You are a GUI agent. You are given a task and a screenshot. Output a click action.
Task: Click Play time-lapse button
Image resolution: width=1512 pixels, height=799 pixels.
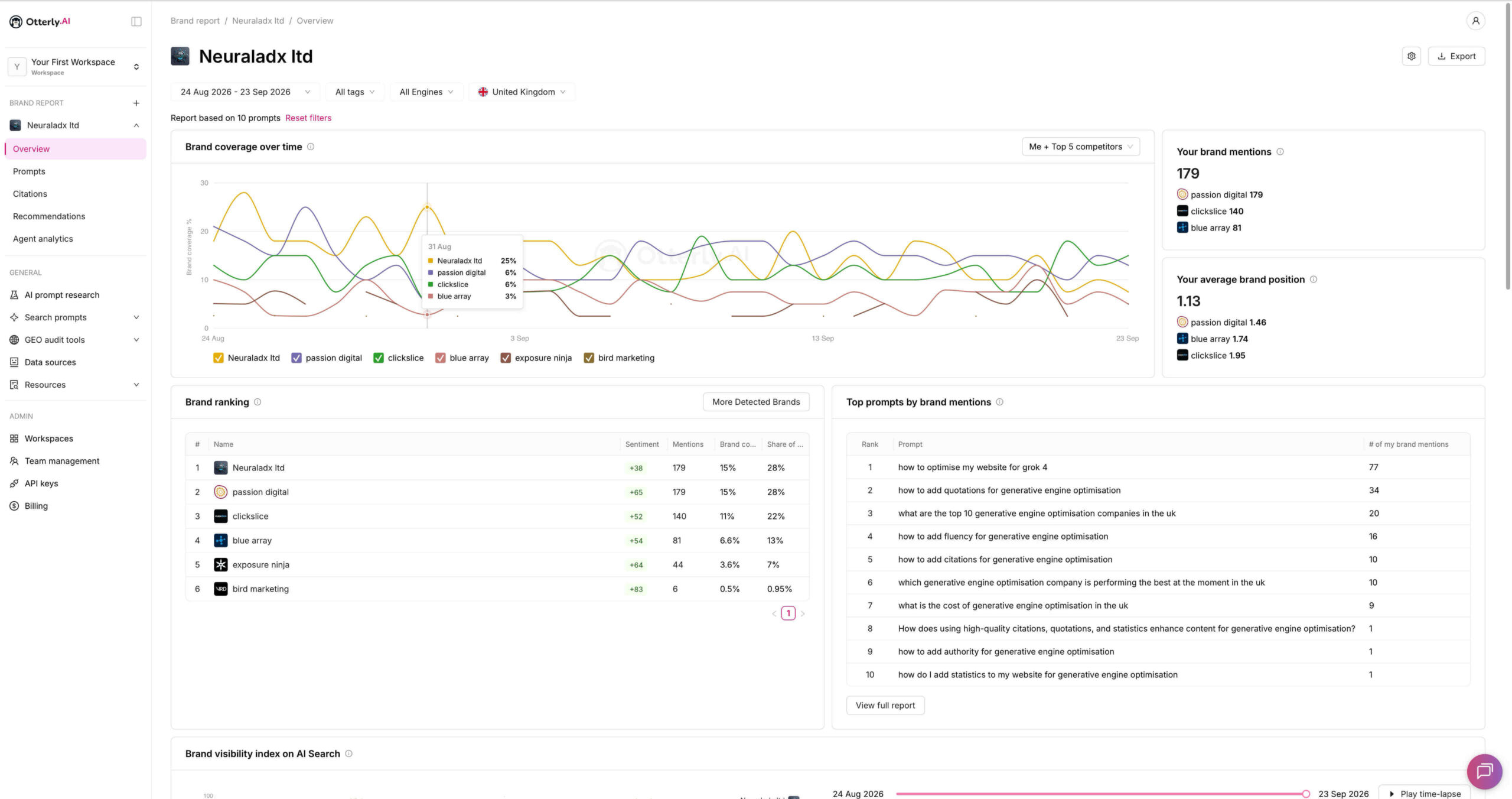(1424, 793)
